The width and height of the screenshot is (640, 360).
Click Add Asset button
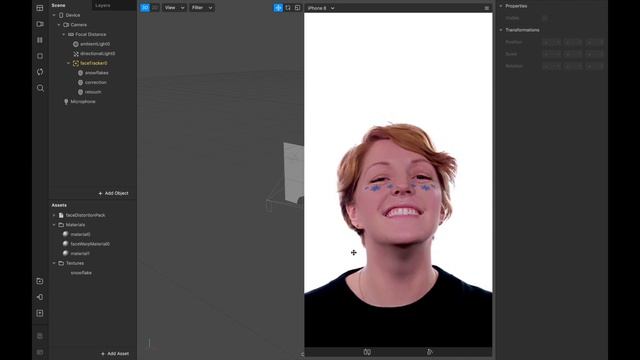(x=115, y=354)
